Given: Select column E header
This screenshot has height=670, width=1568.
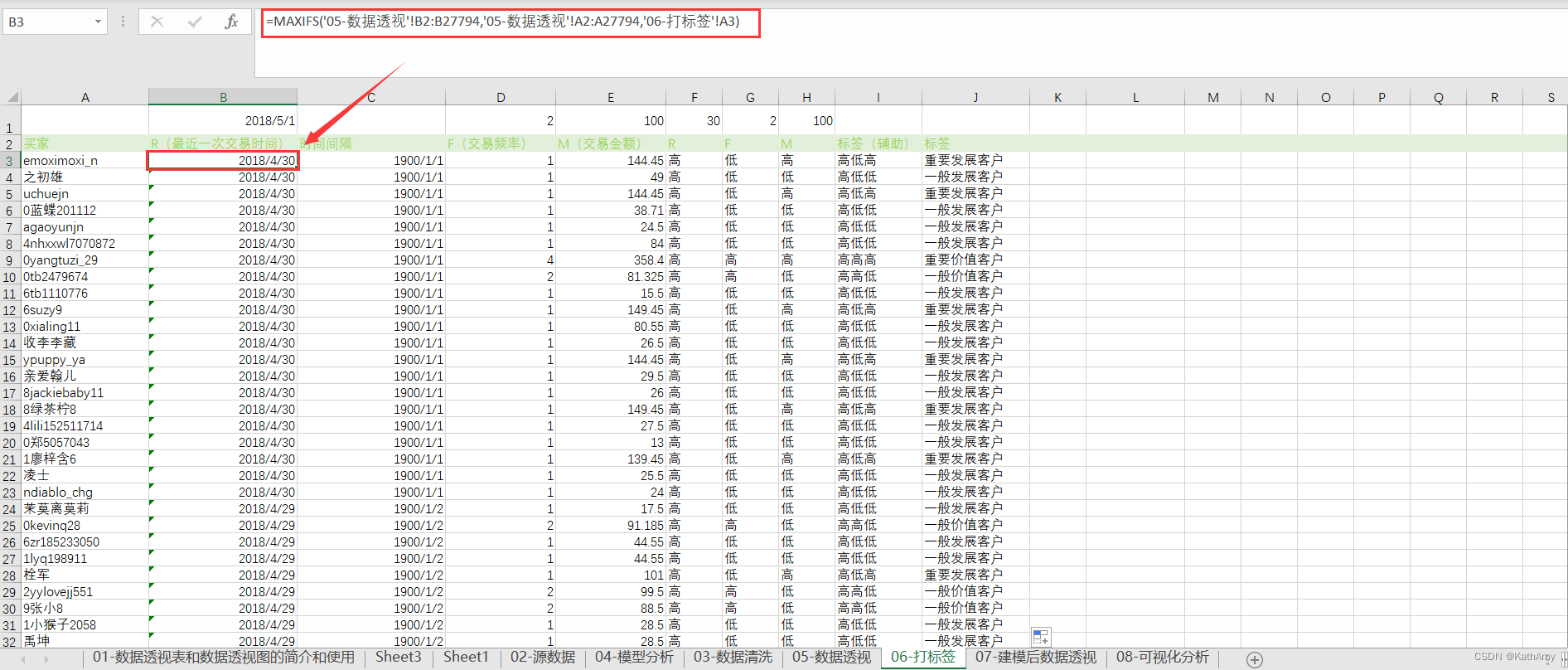Looking at the screenshot, I should [611, 97].
